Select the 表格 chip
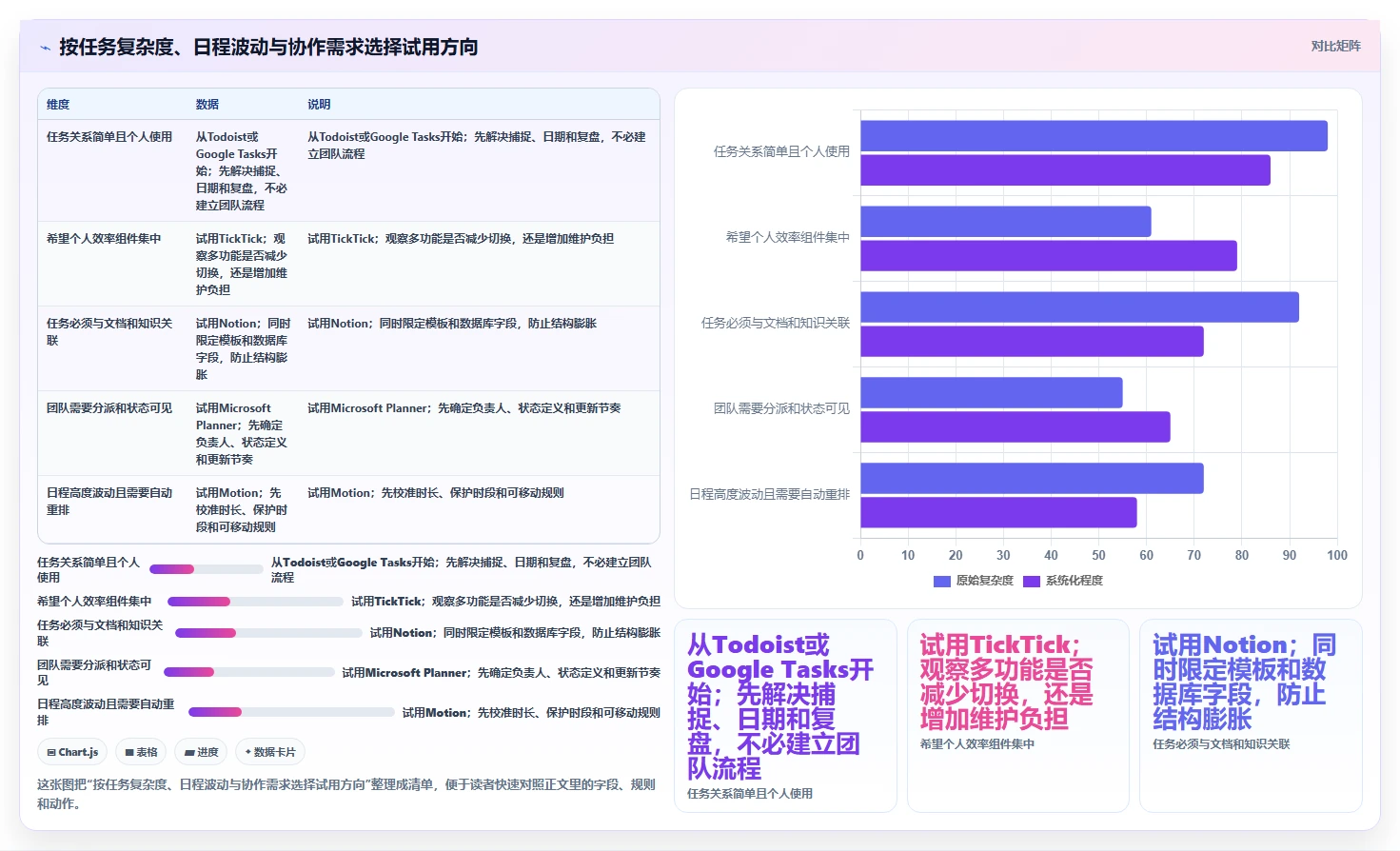Viewport: 1400px width, 851px height. (141, 752)
